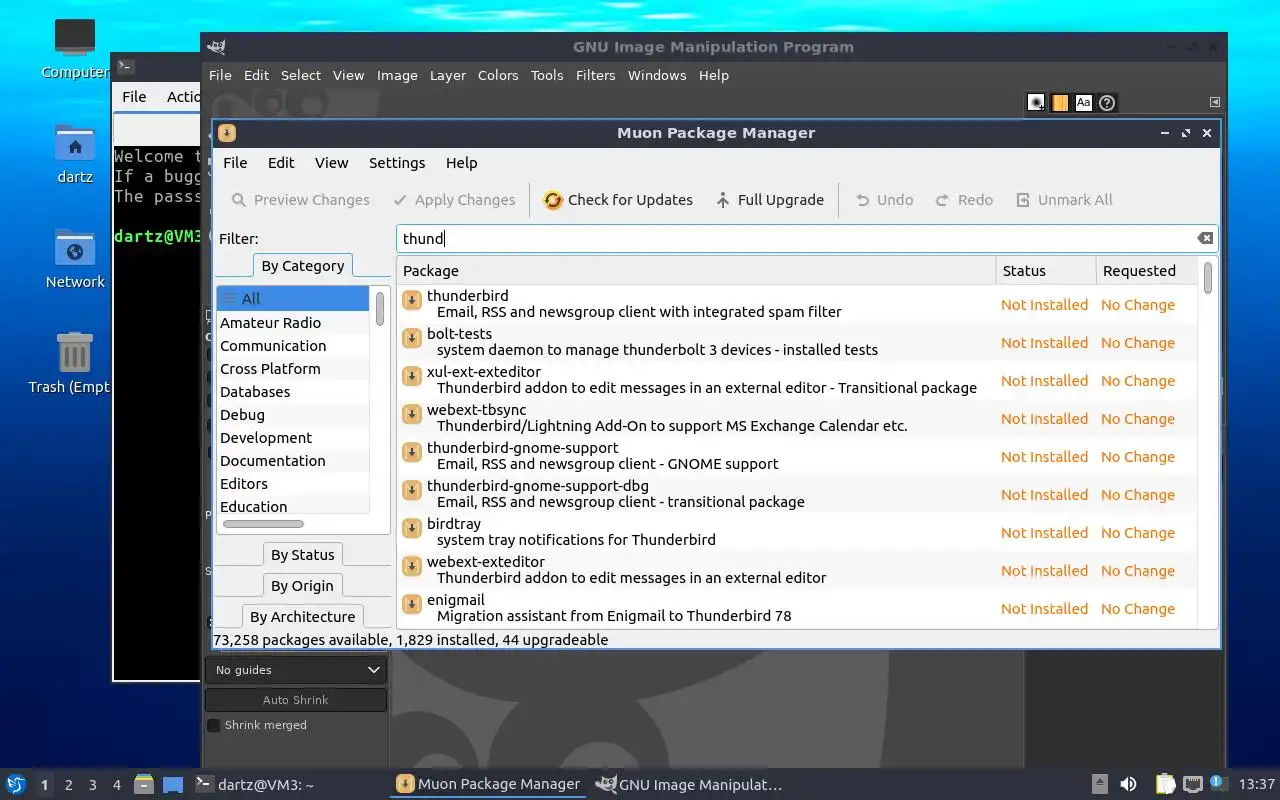Open Muon File menu
This screenshot has width=1280, height=800.
pos(235,163)
